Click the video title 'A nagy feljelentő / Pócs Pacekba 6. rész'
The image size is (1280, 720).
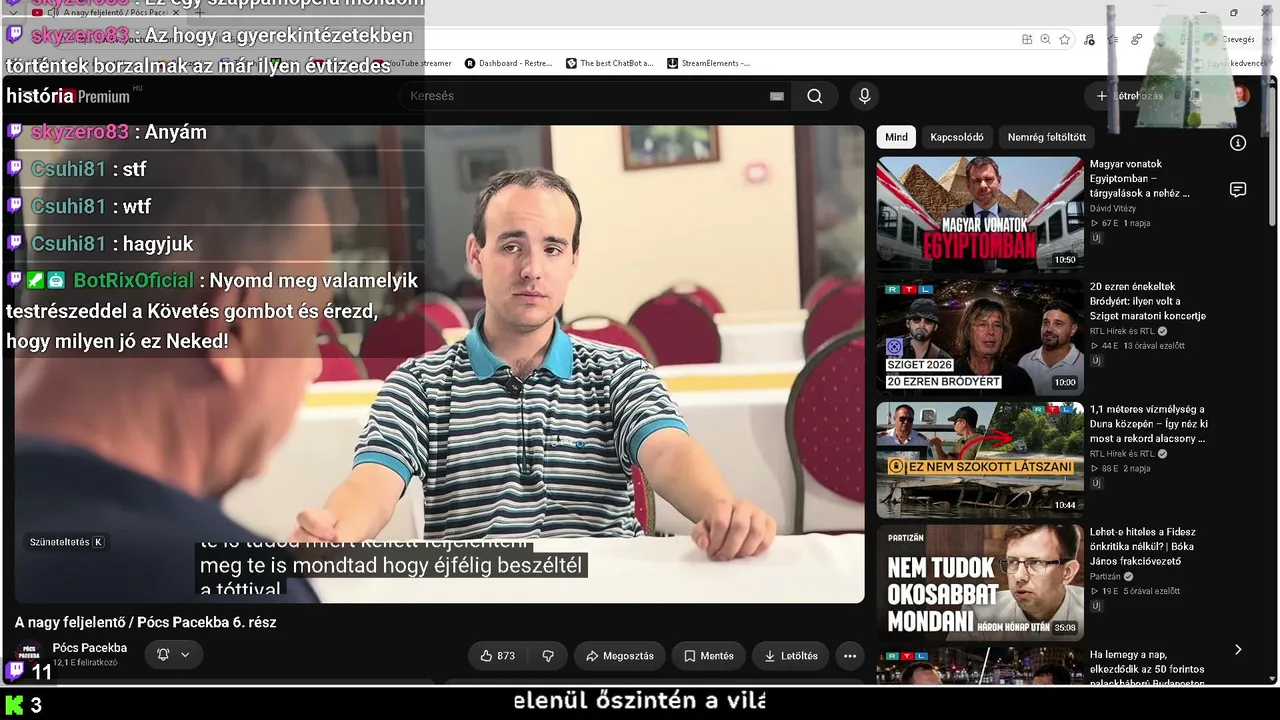(x=145, y=622)
